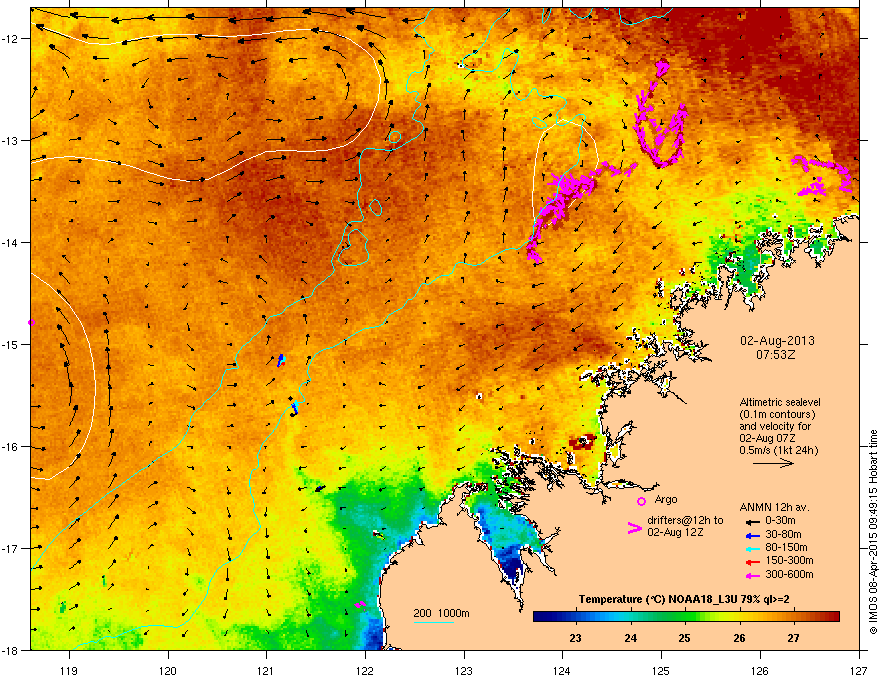Click the '80-150m' depth label
This screenshot has height=680, width=880.
pos(786,547)
